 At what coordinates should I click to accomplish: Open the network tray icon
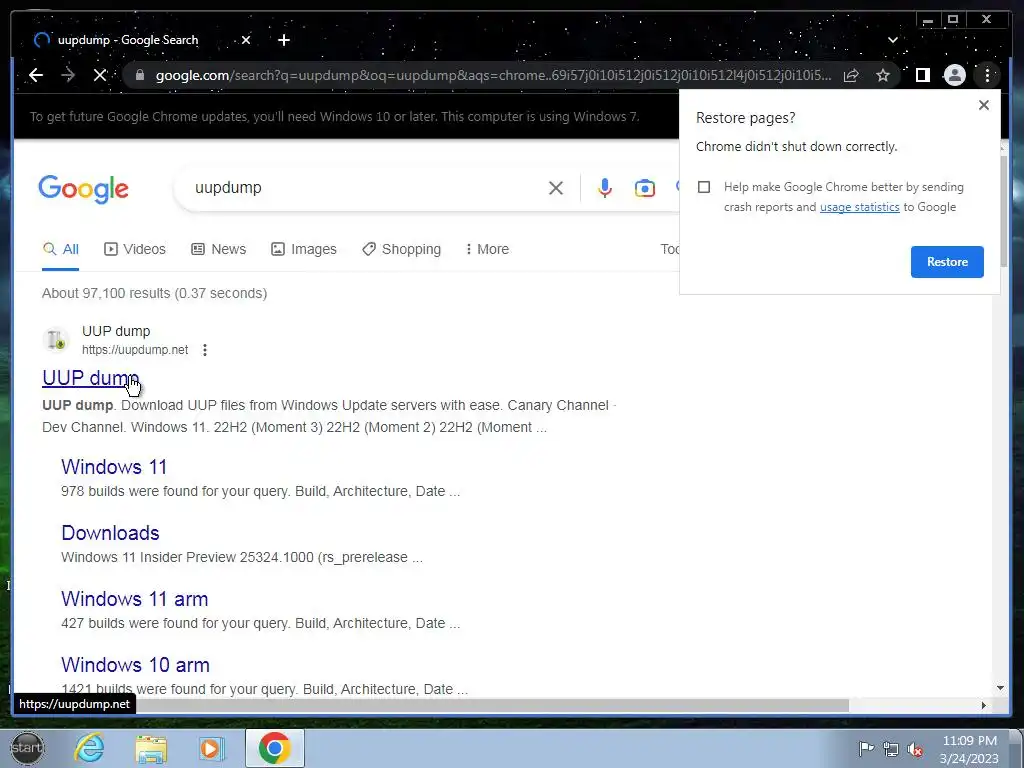[891, 749]
